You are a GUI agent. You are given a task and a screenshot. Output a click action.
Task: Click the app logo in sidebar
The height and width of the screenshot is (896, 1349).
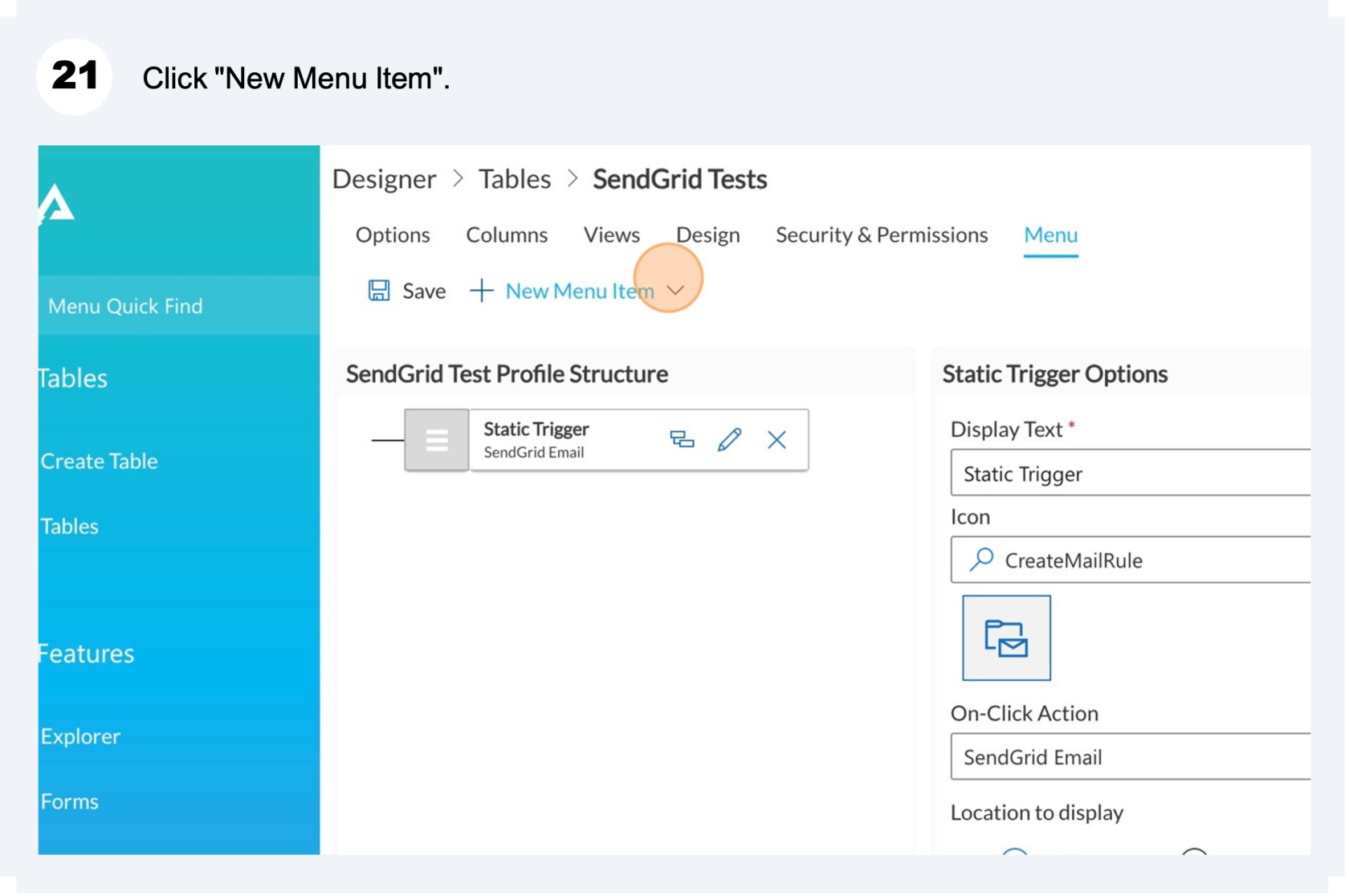[x=55, y=203]
